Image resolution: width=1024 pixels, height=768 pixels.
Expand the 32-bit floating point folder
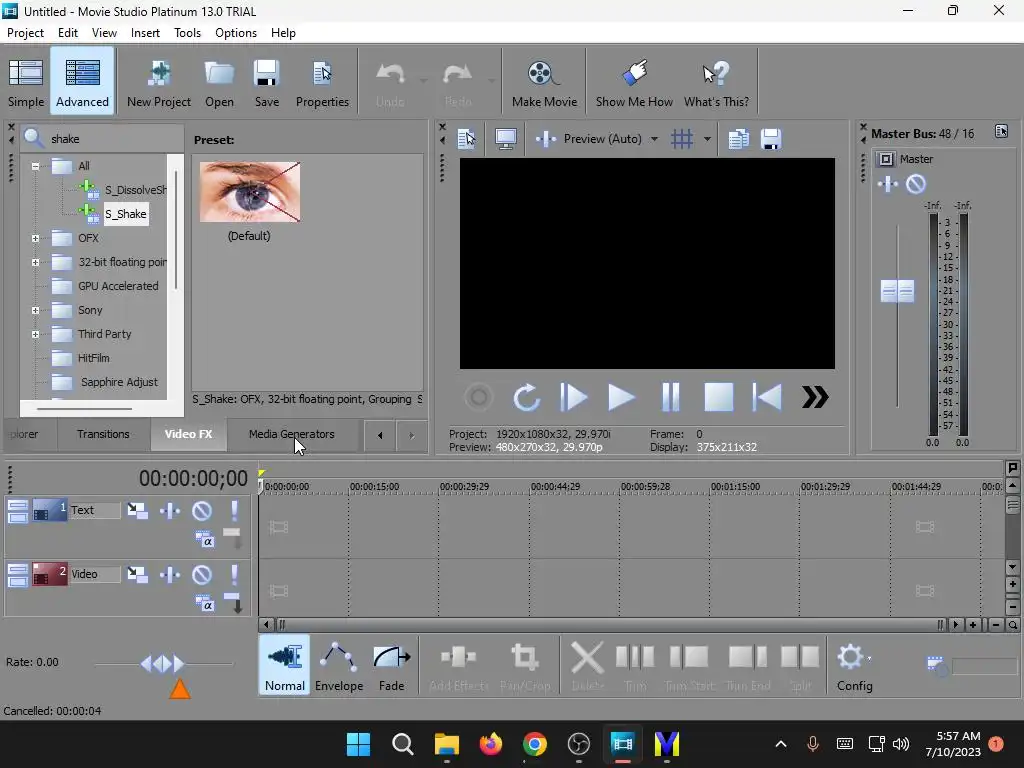coord(35,263)
